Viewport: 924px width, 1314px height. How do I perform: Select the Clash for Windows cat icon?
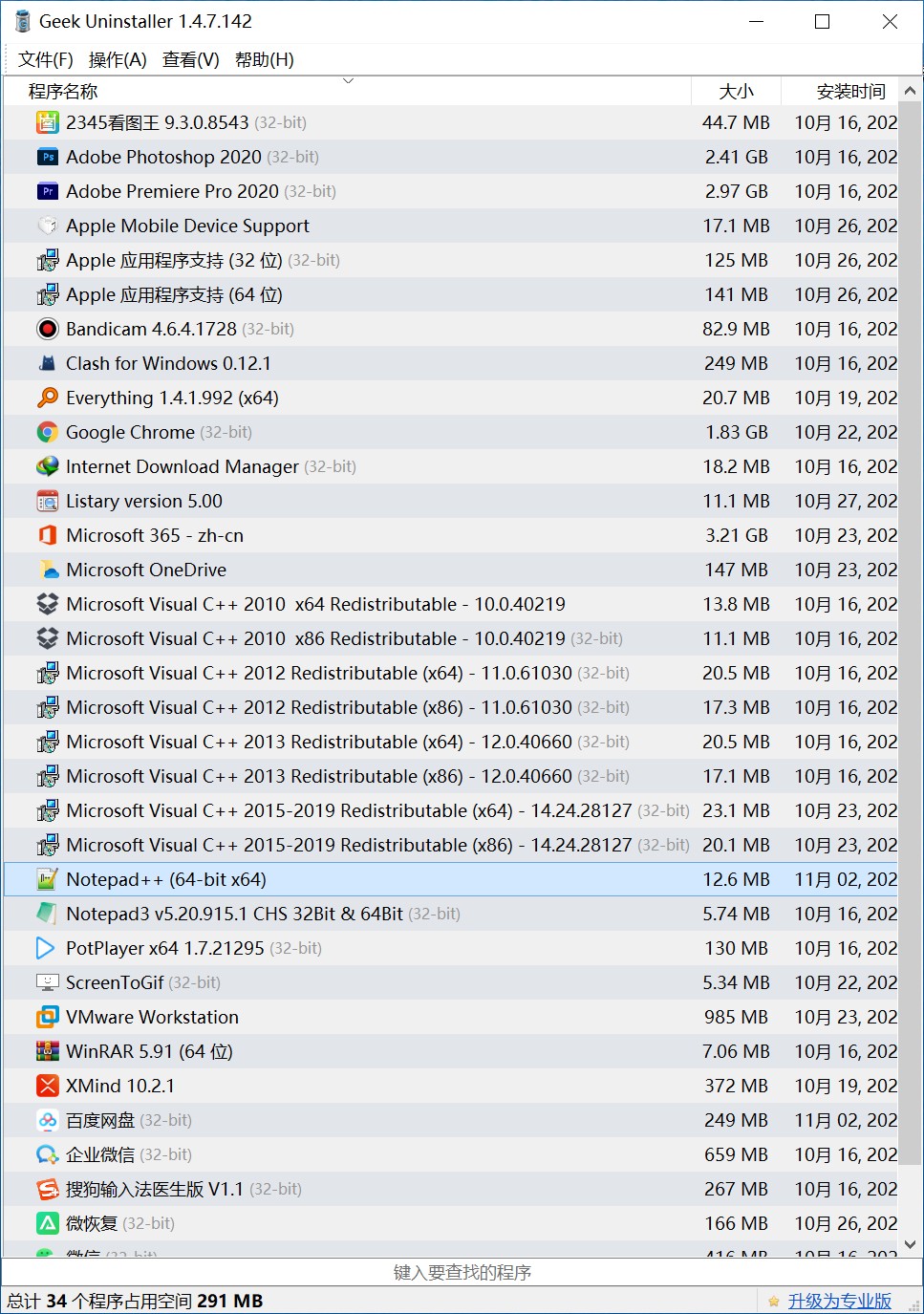coord(47,363)
